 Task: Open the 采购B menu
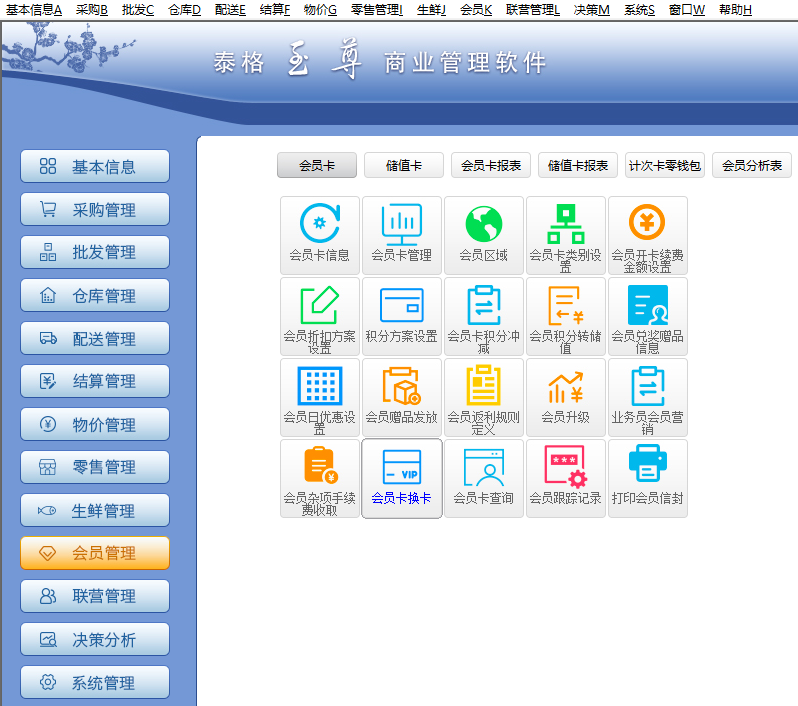point(91,9)
